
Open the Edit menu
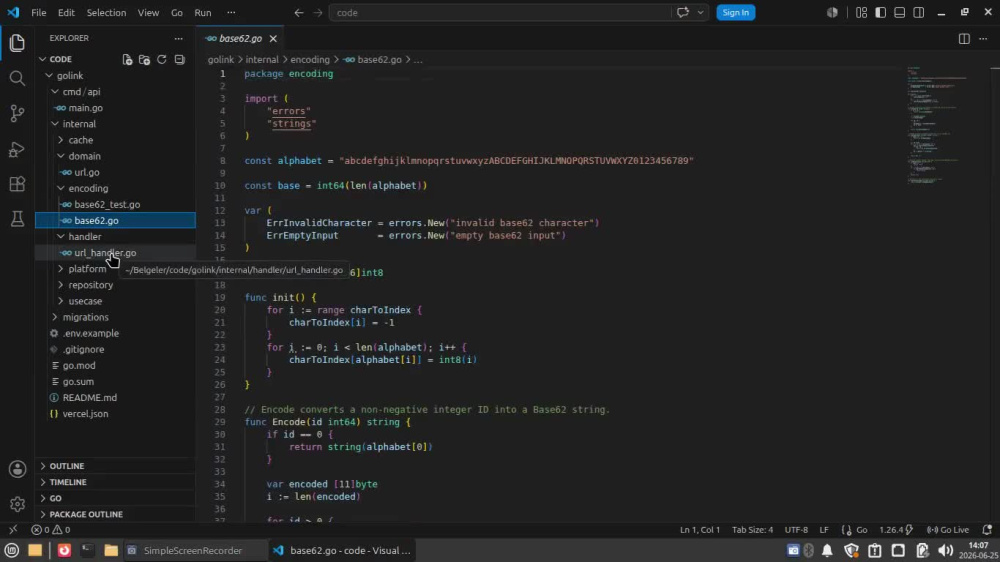[66, 13]
